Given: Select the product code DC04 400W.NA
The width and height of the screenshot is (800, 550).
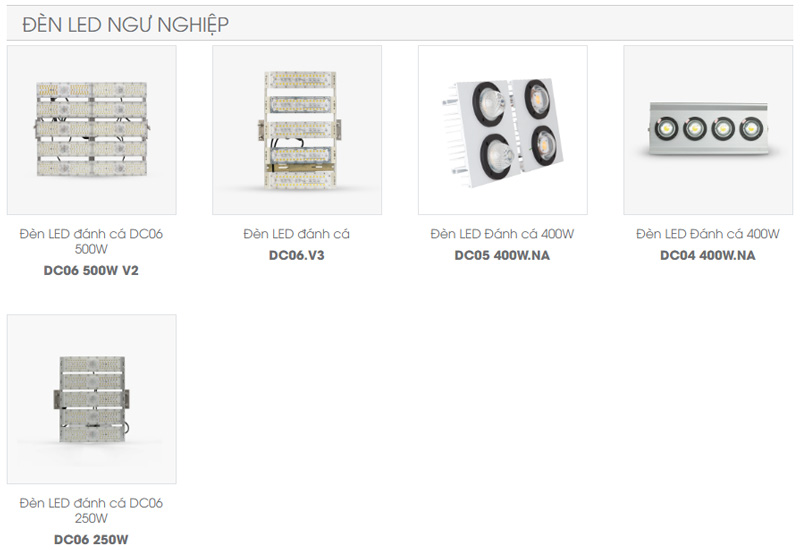Looking at the screenshot, I should pyautogui.click(x=708, y=255).
